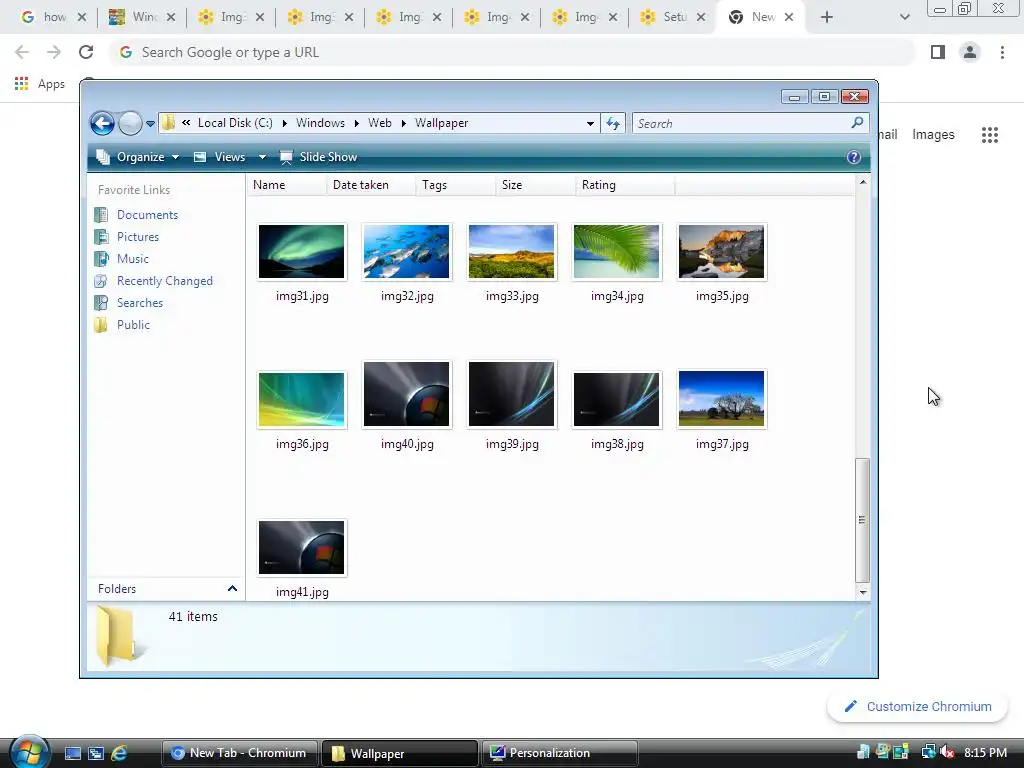Open the Chromium profile icon
The width and height of the screenshot is (1024, 768).
pos(970,52)
